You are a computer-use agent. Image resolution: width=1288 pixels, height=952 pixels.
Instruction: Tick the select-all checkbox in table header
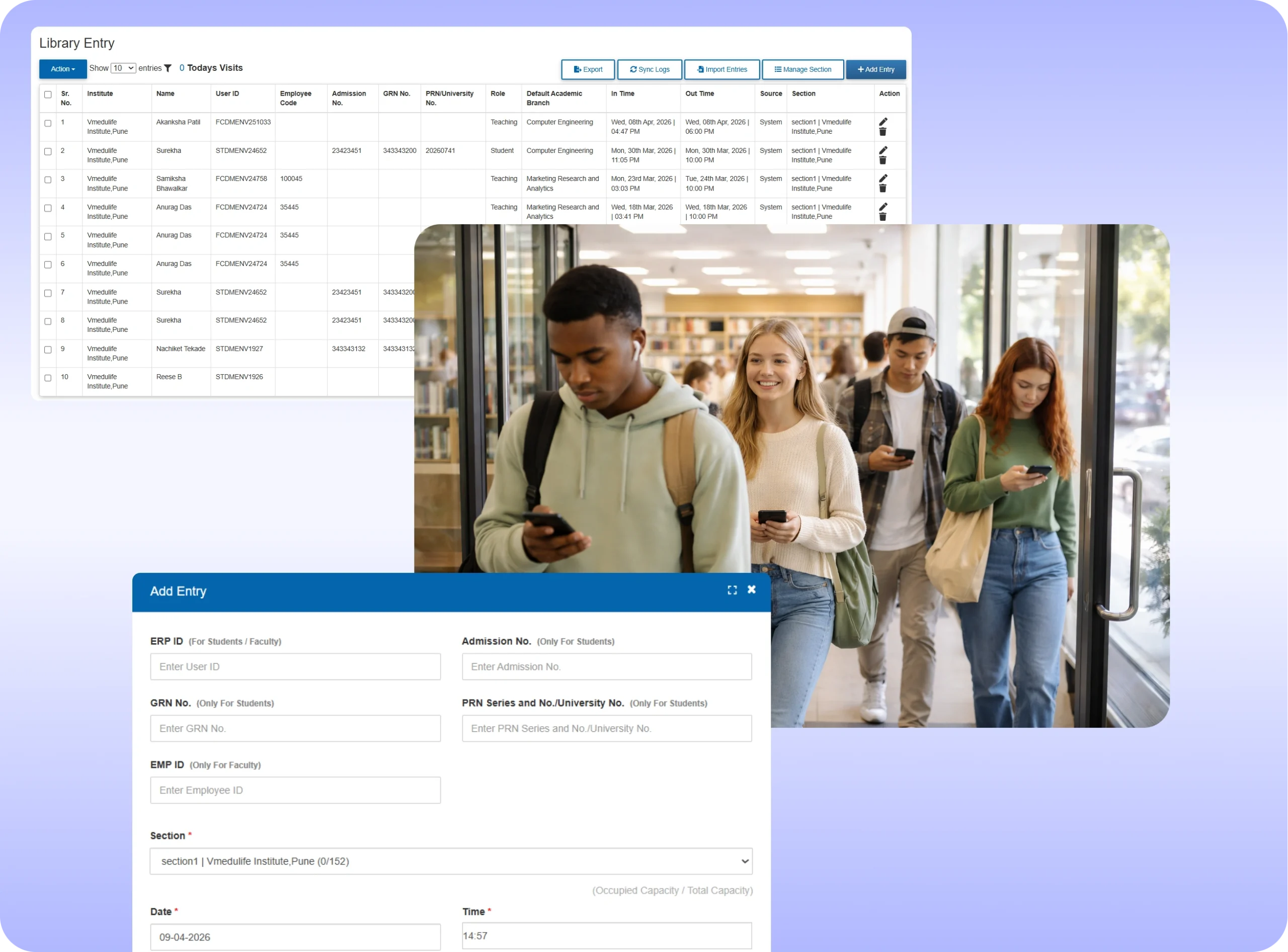click(48, 95)
